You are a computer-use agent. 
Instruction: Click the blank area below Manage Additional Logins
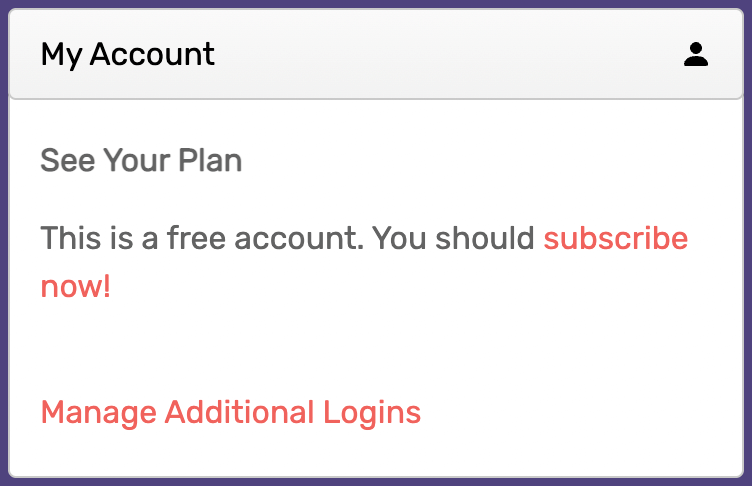[376, 453]
